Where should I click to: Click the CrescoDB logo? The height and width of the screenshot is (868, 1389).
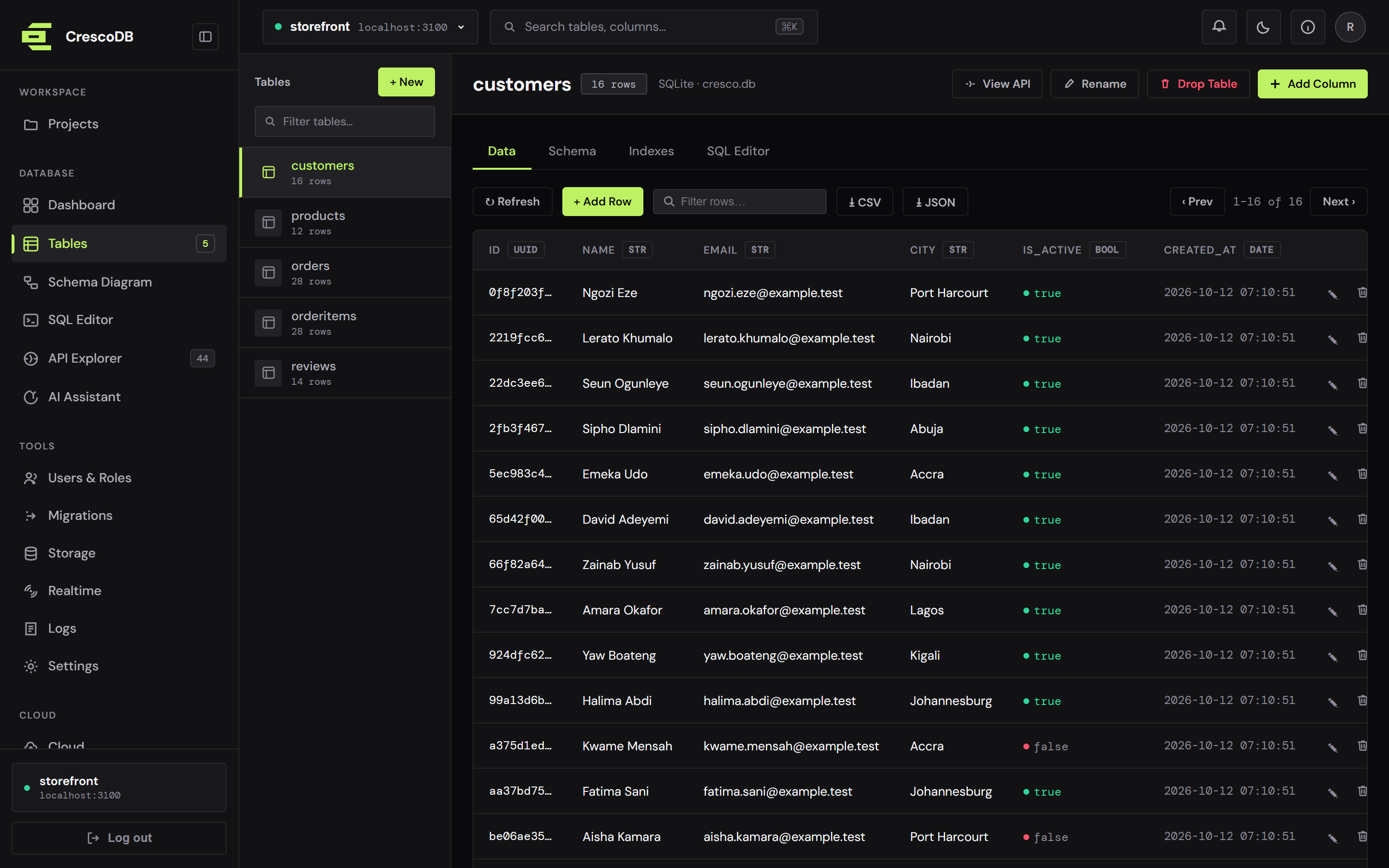(37, 37)
